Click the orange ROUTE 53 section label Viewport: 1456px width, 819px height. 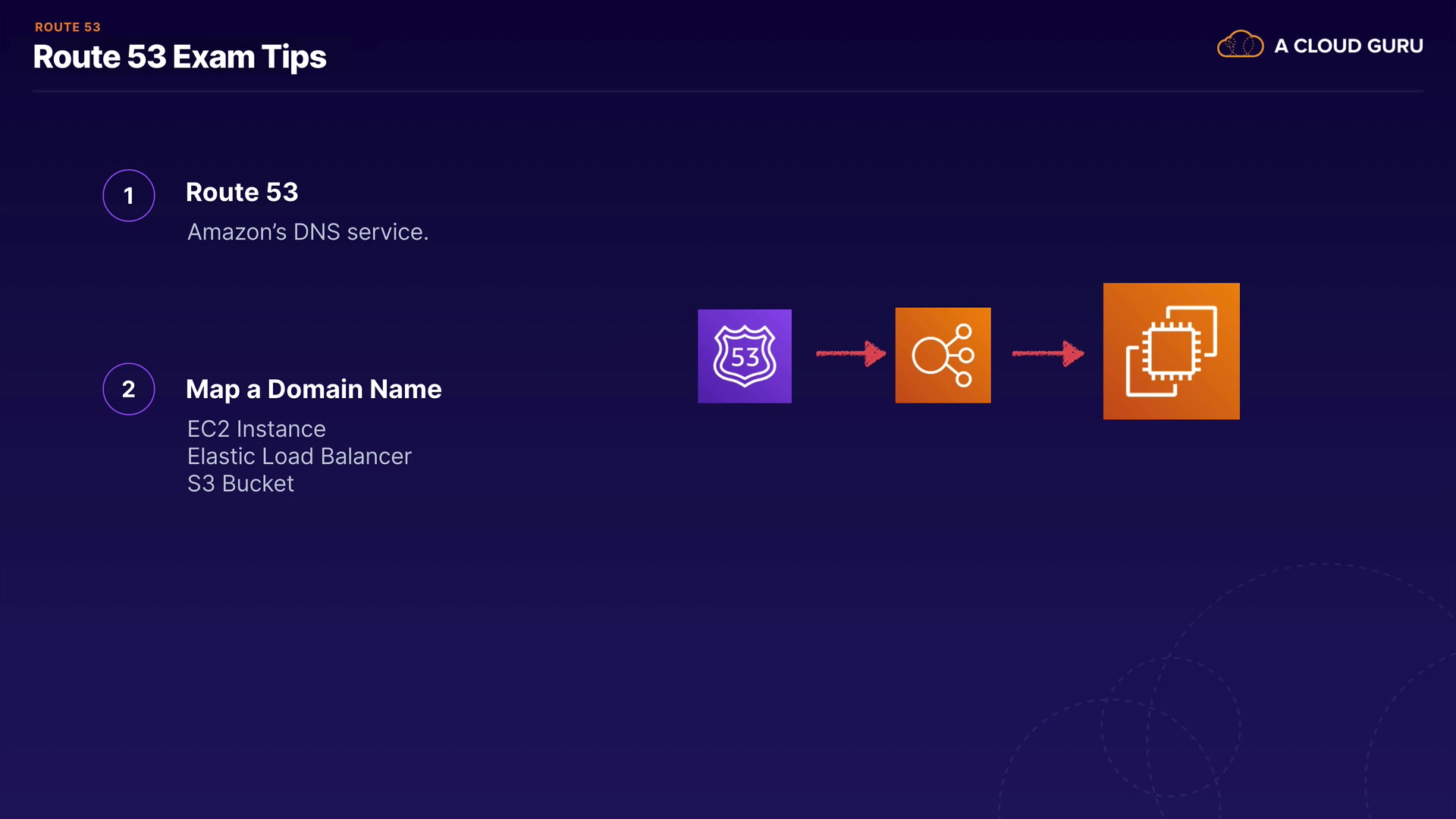click(67, 27)
